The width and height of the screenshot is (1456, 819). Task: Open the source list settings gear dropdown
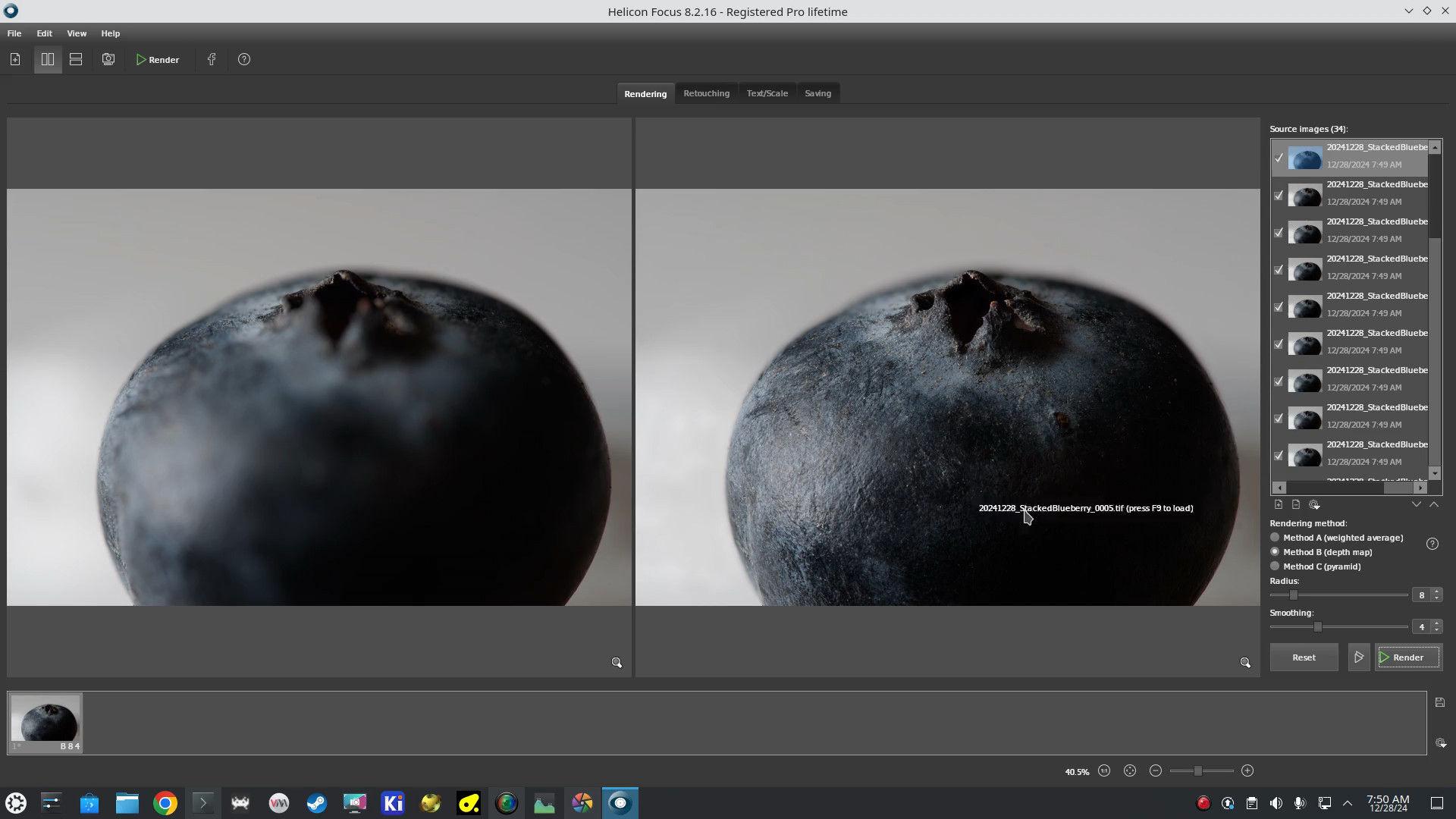[1315, 505]
